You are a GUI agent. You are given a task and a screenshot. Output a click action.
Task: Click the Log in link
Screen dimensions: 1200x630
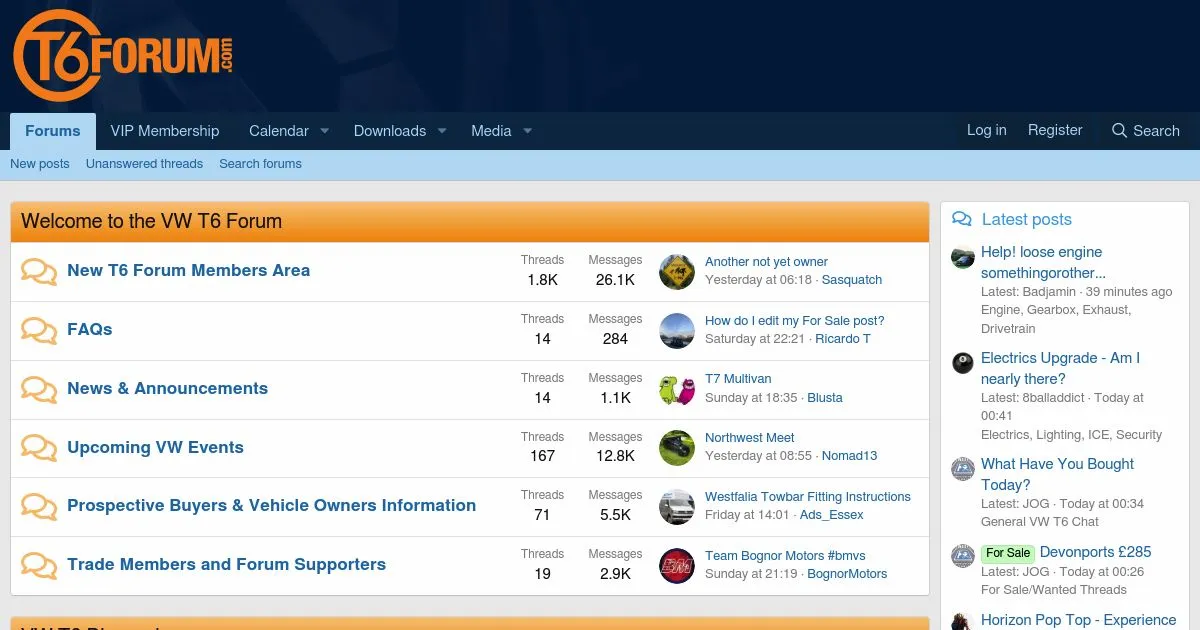[x=987, y=130]
